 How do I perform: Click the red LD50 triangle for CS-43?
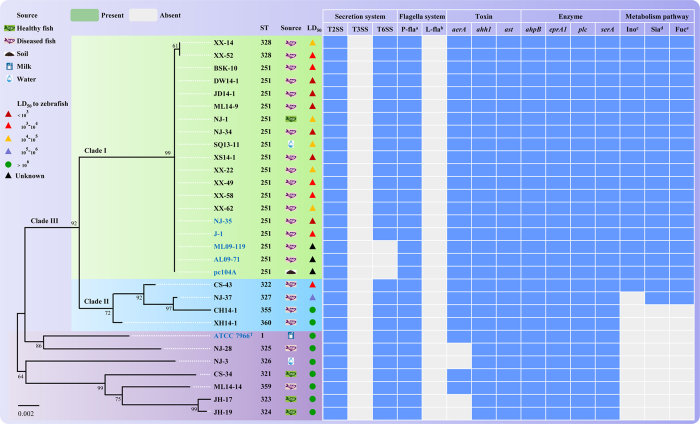click(x=312, y=285)
